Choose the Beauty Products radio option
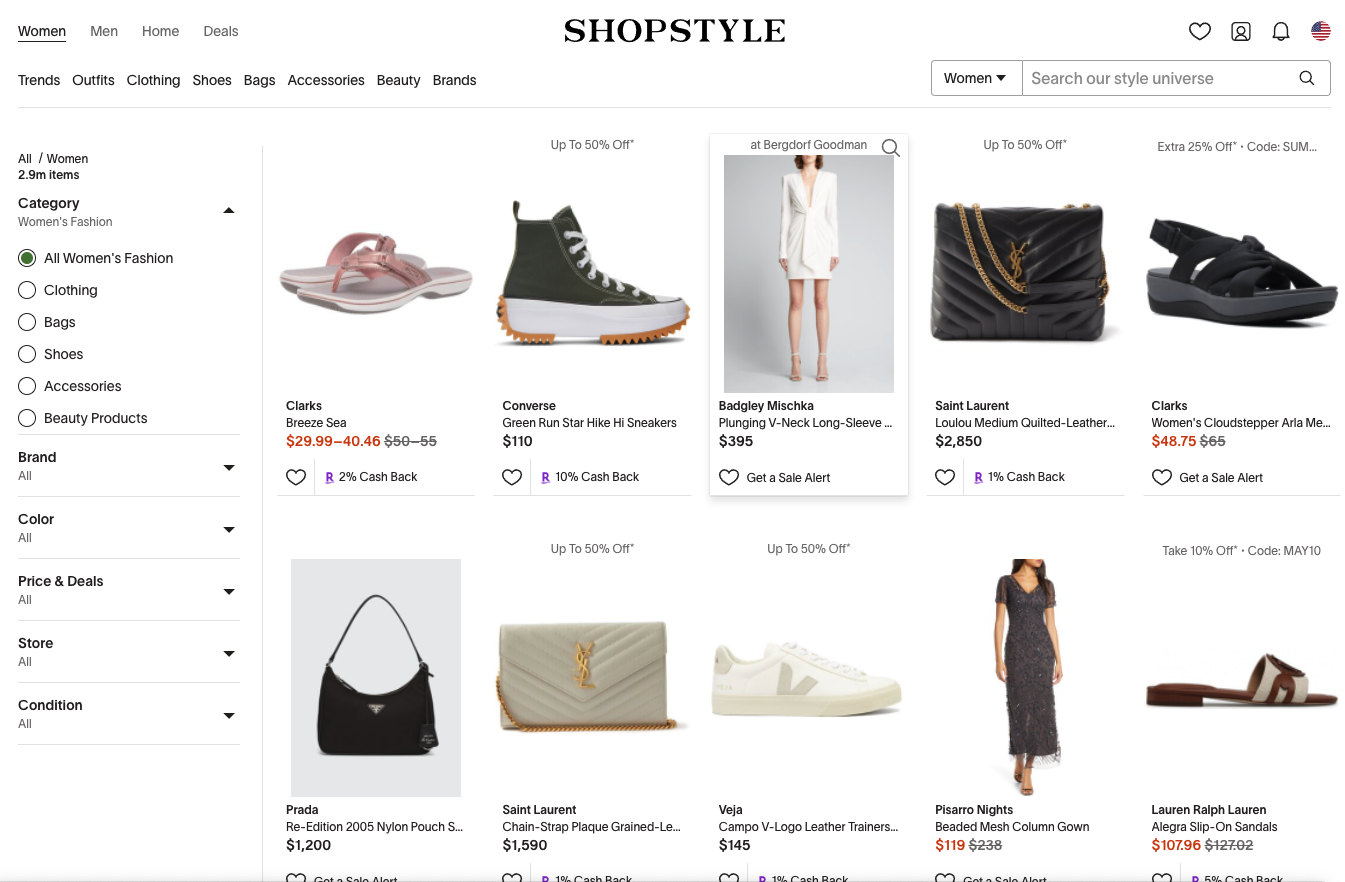This screenshot has width=1345, height=882. pos(27,418)
